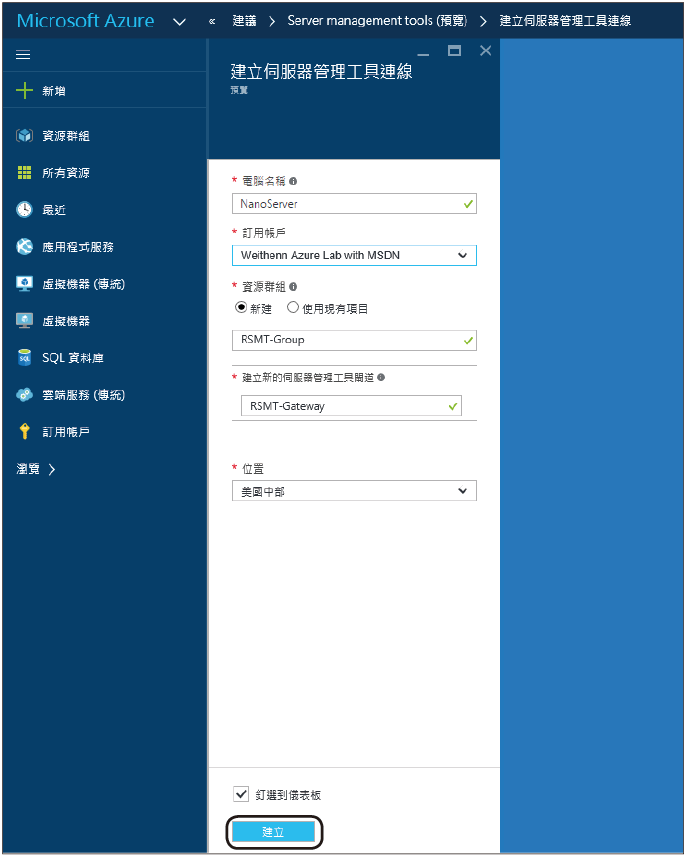Viewport: 687px width, 858px height.
Task: Click the blue 建立 button
Action: pos(273,832)
